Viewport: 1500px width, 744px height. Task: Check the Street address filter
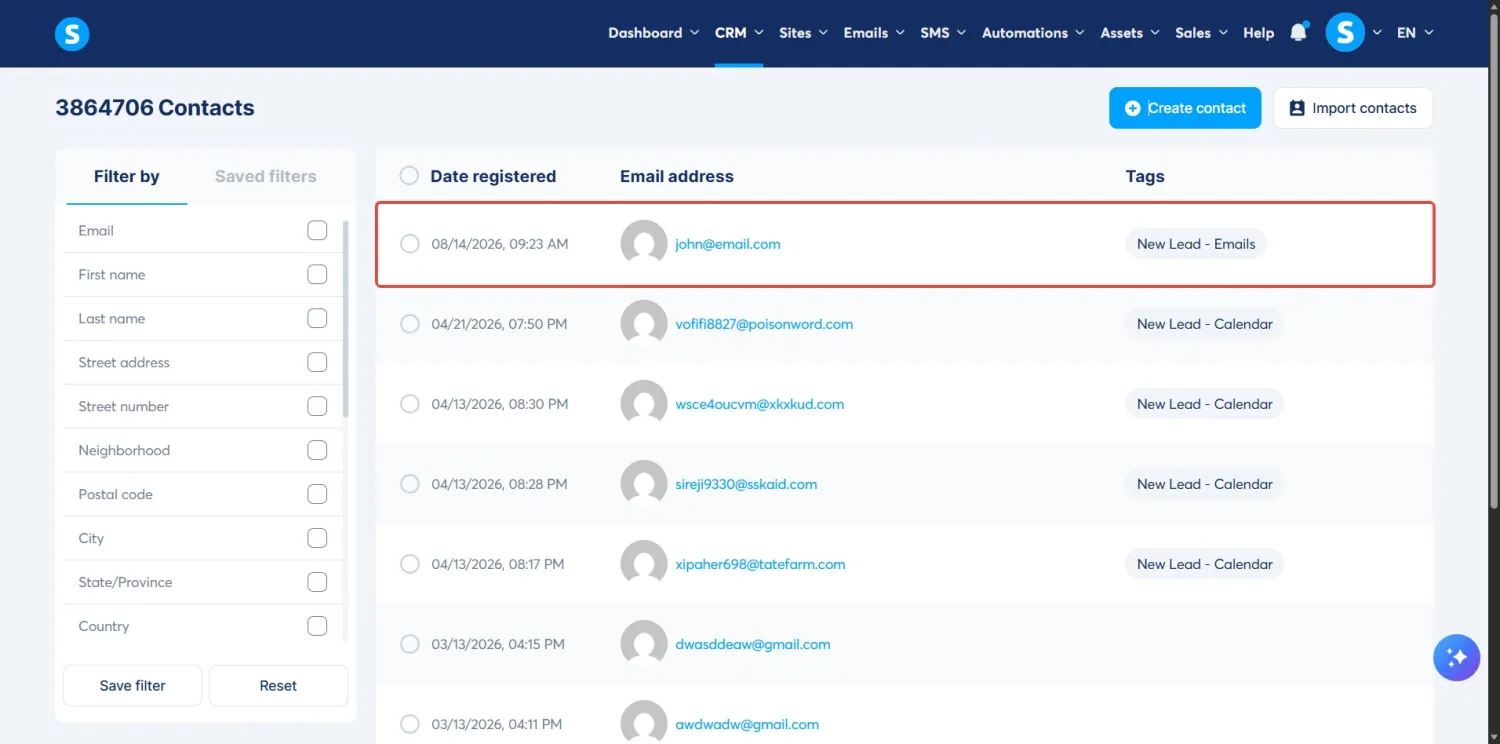(x=317, y=362)
